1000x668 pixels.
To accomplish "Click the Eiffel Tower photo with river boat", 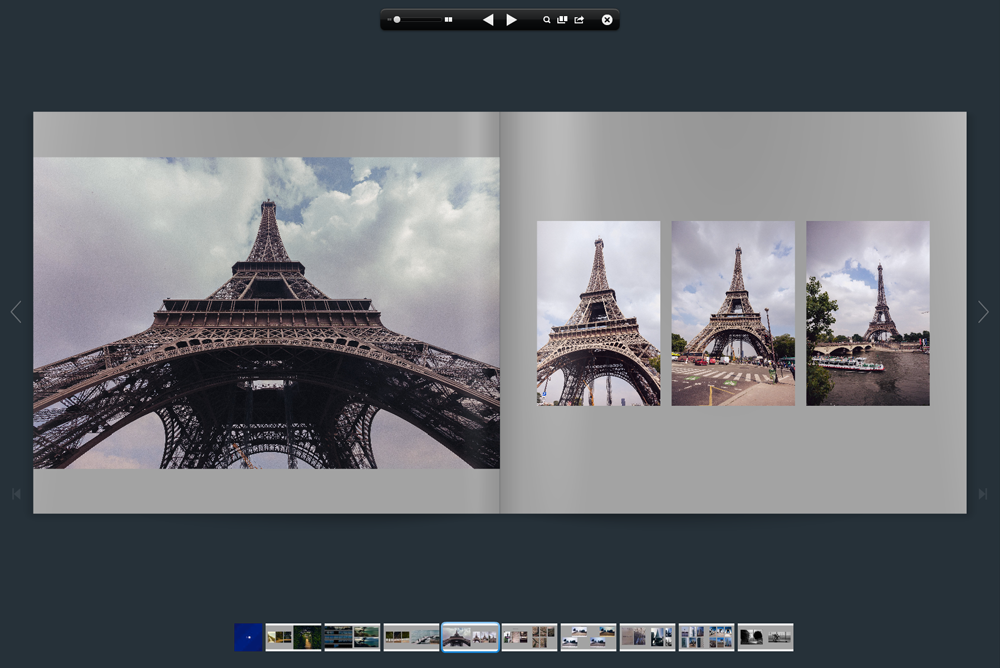I will coord(868,313).
